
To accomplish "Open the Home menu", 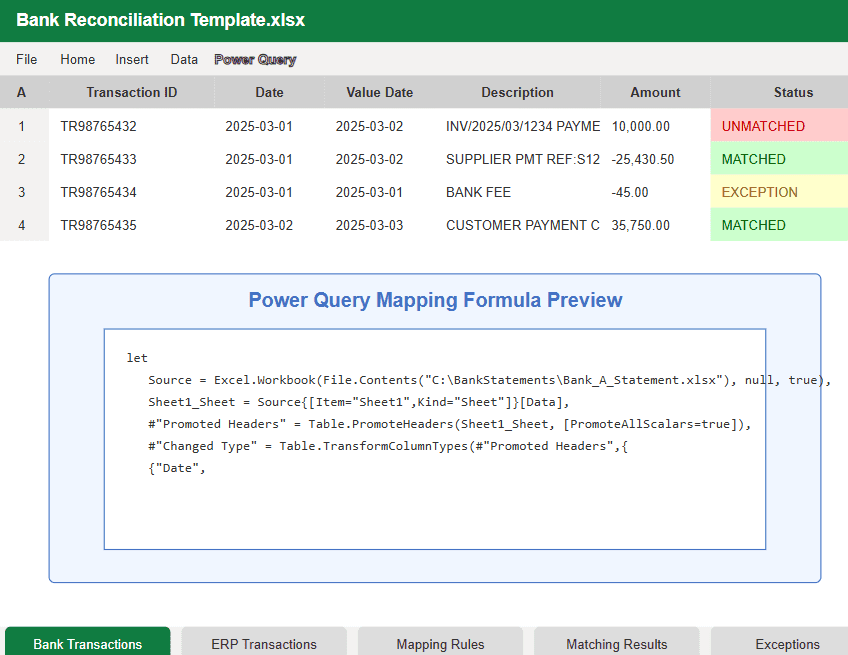I will (x=78, y=59).
